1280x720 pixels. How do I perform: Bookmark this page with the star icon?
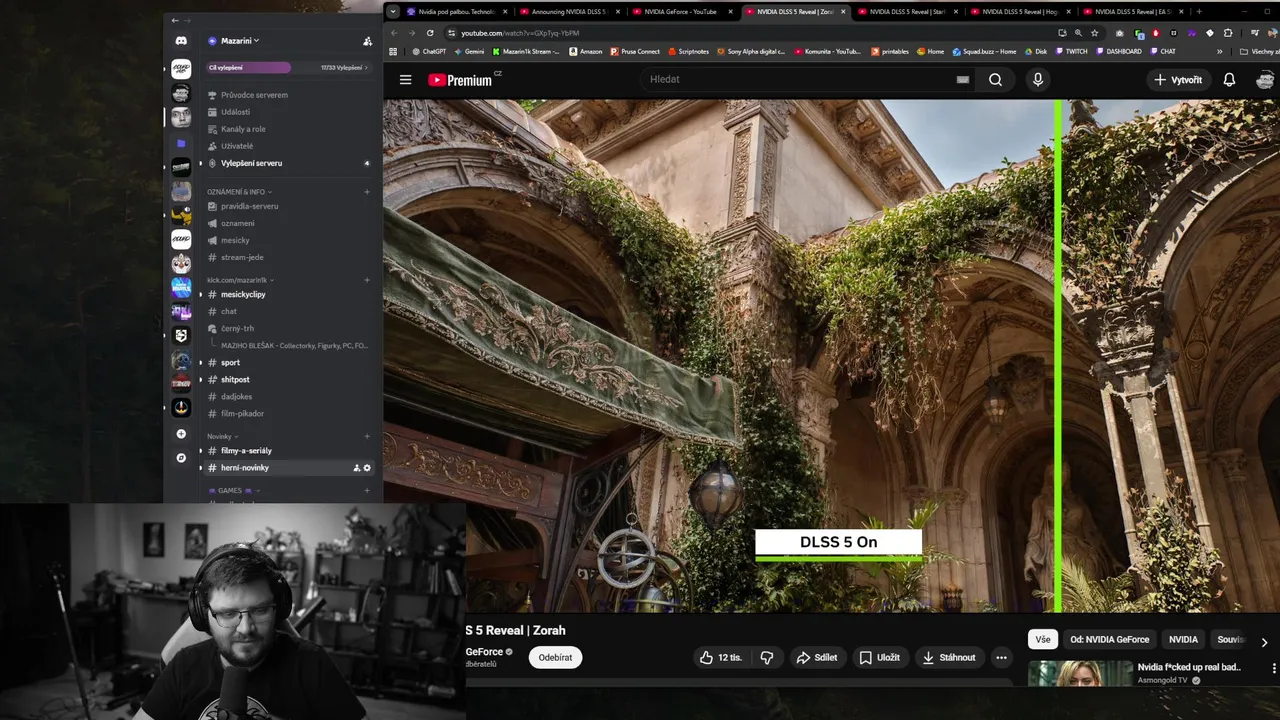point(1094,33)
